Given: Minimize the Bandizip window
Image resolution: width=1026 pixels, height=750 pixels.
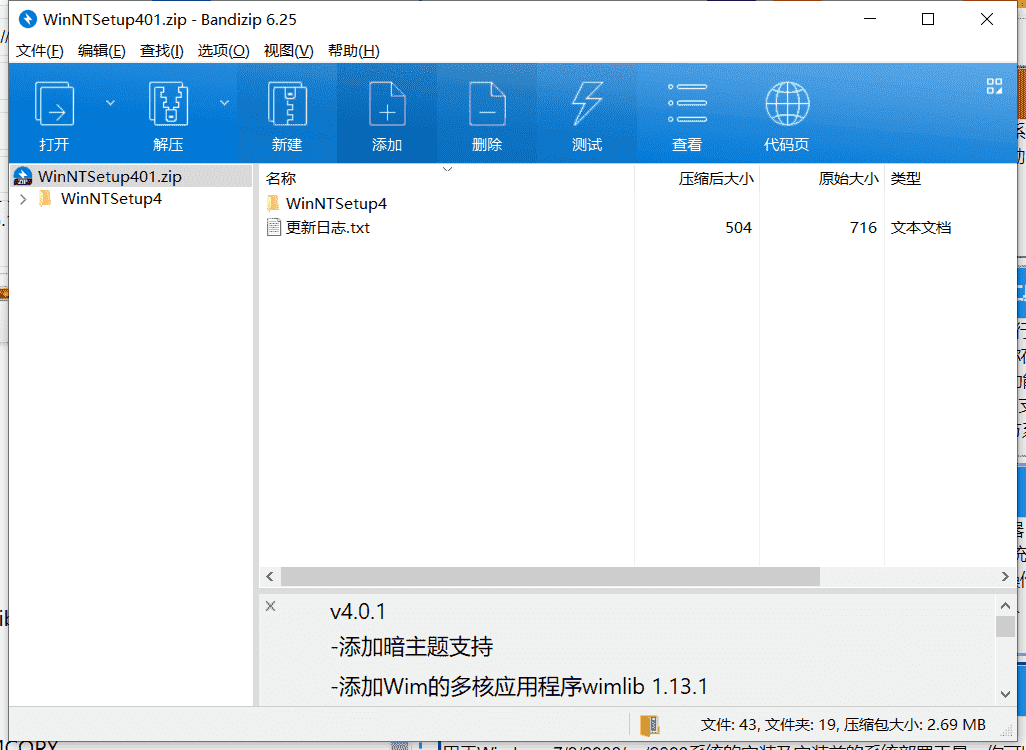Looking at the screenshot, I should click(x=870, y=20).
